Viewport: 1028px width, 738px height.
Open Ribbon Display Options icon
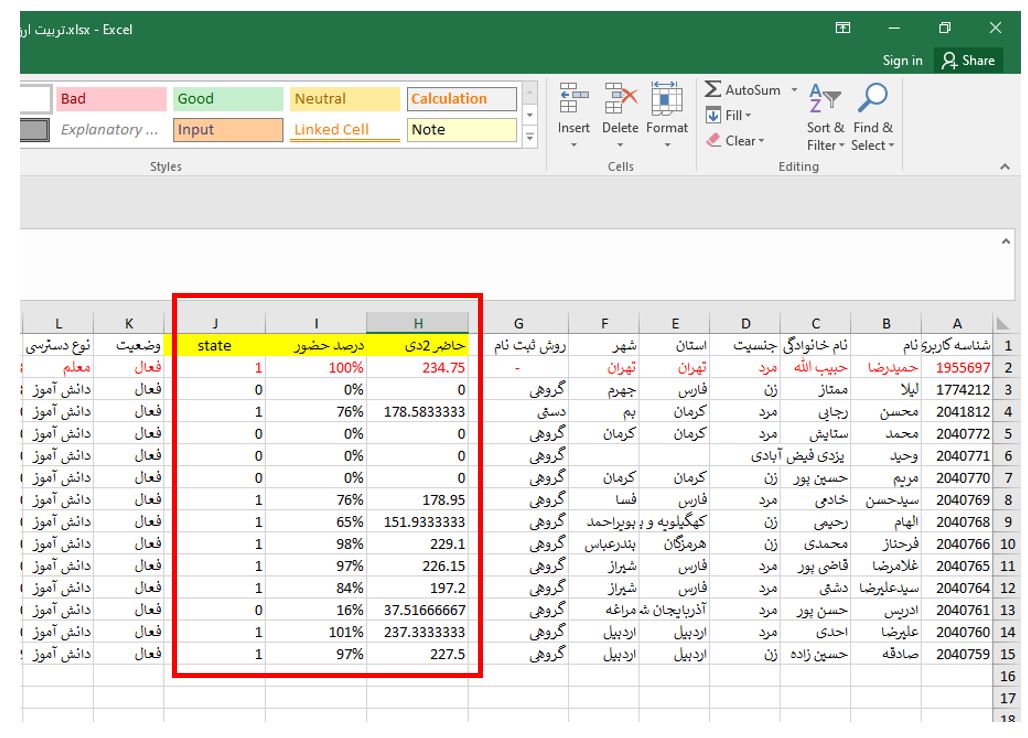(x=842, y=28)
